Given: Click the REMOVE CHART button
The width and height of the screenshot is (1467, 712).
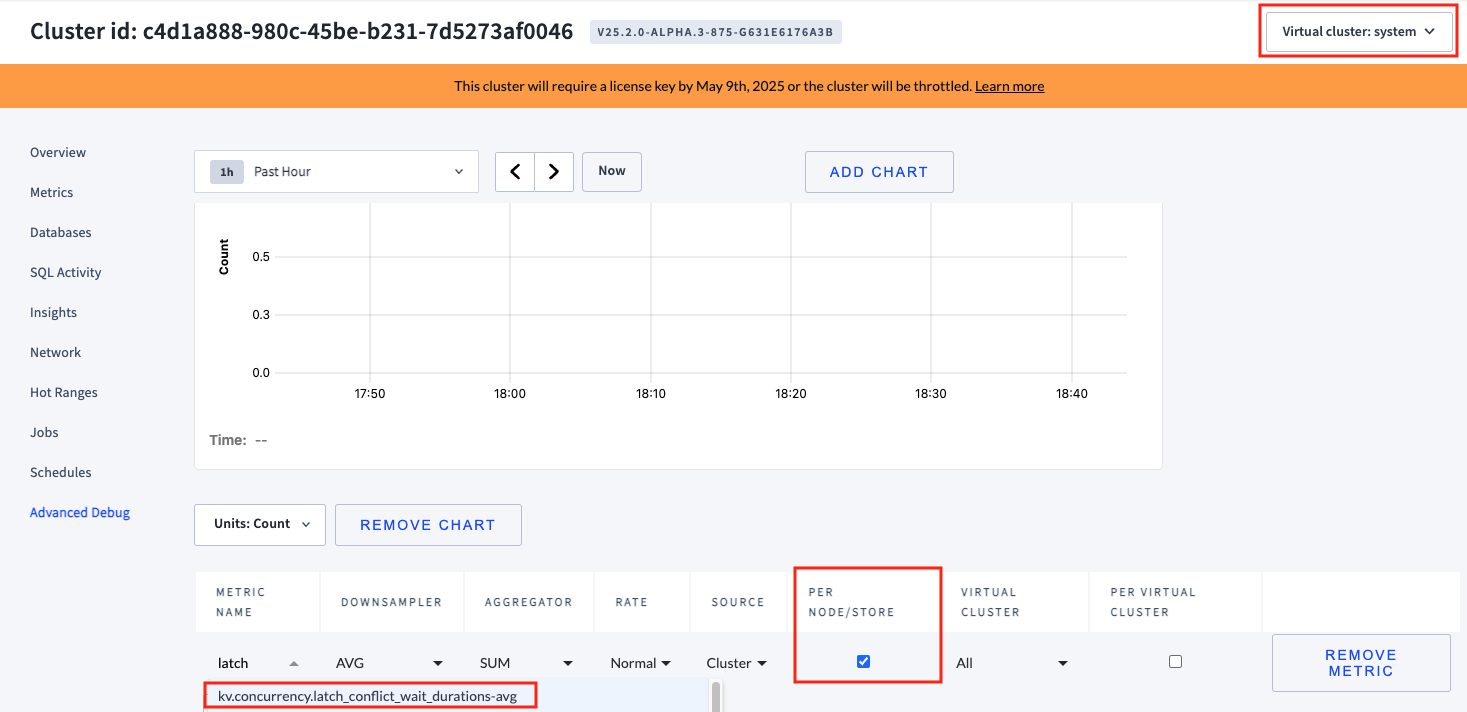Looking at the screenshot, I should tap(428, 525).
